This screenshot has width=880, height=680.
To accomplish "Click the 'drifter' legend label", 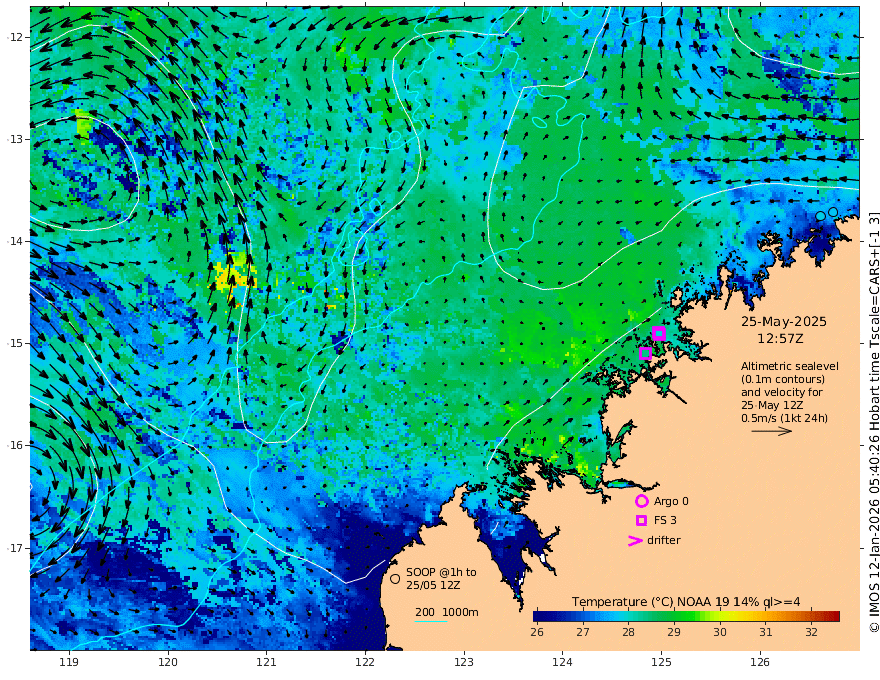I will click(664, 540).
